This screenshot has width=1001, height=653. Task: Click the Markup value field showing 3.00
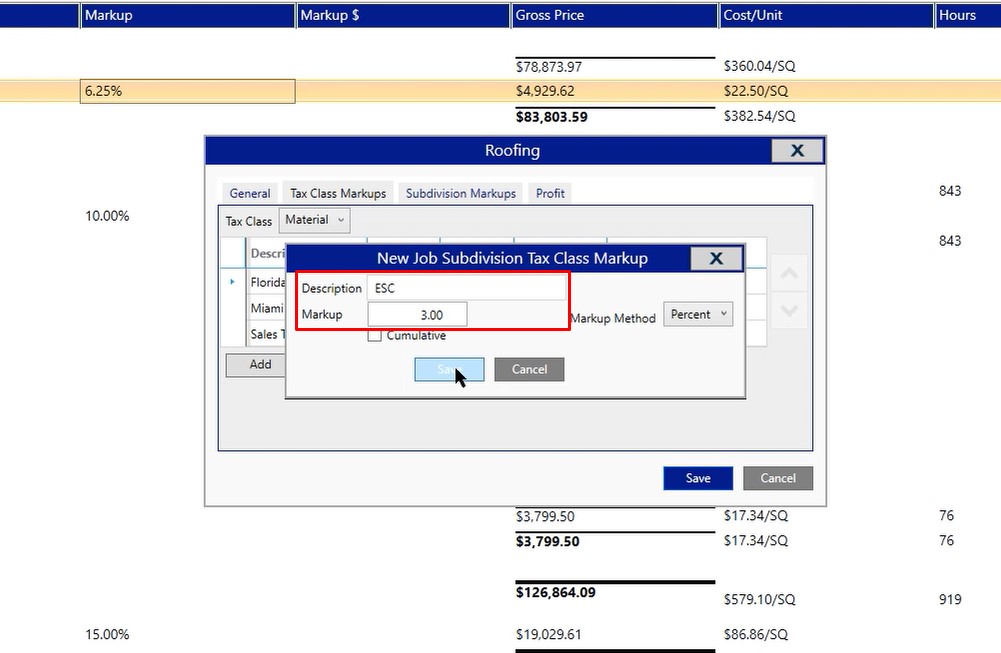coord(417,315)
